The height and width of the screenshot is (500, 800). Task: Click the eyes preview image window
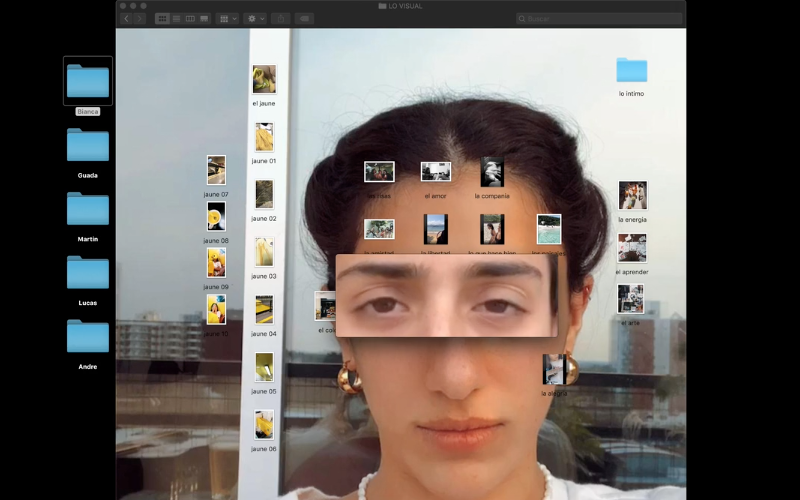click(447, 295)
